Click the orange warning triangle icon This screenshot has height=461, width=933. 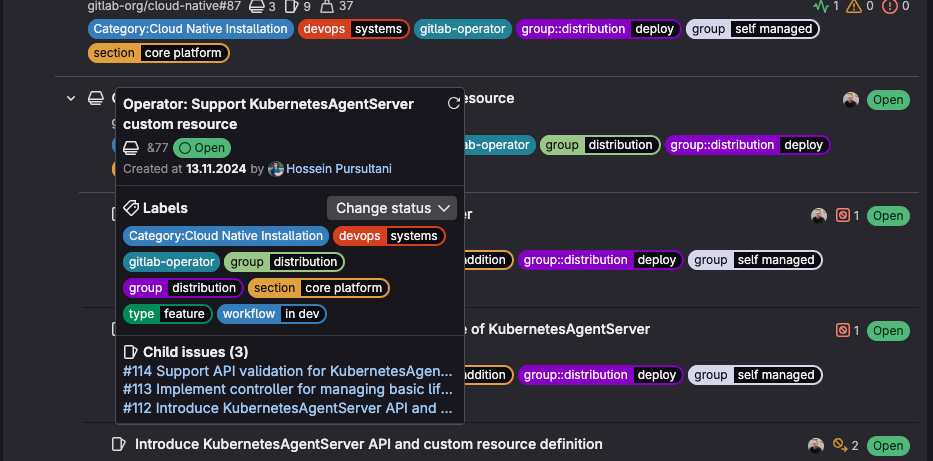(x=854, y=7)
